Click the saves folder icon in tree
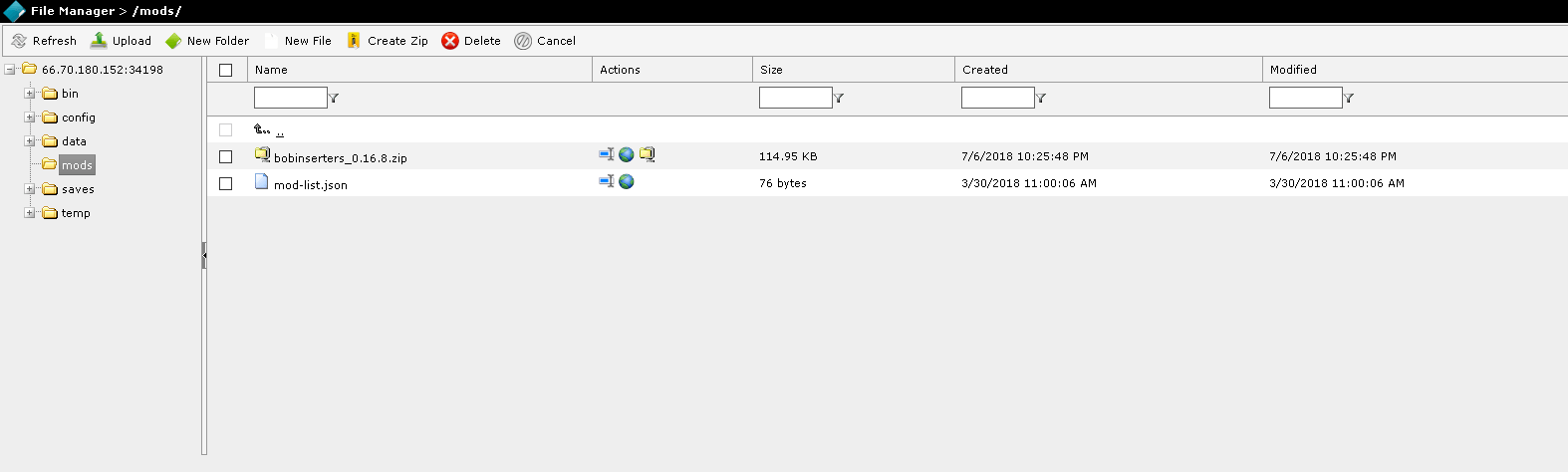The image size is (1568, 472). pos(50,189)
